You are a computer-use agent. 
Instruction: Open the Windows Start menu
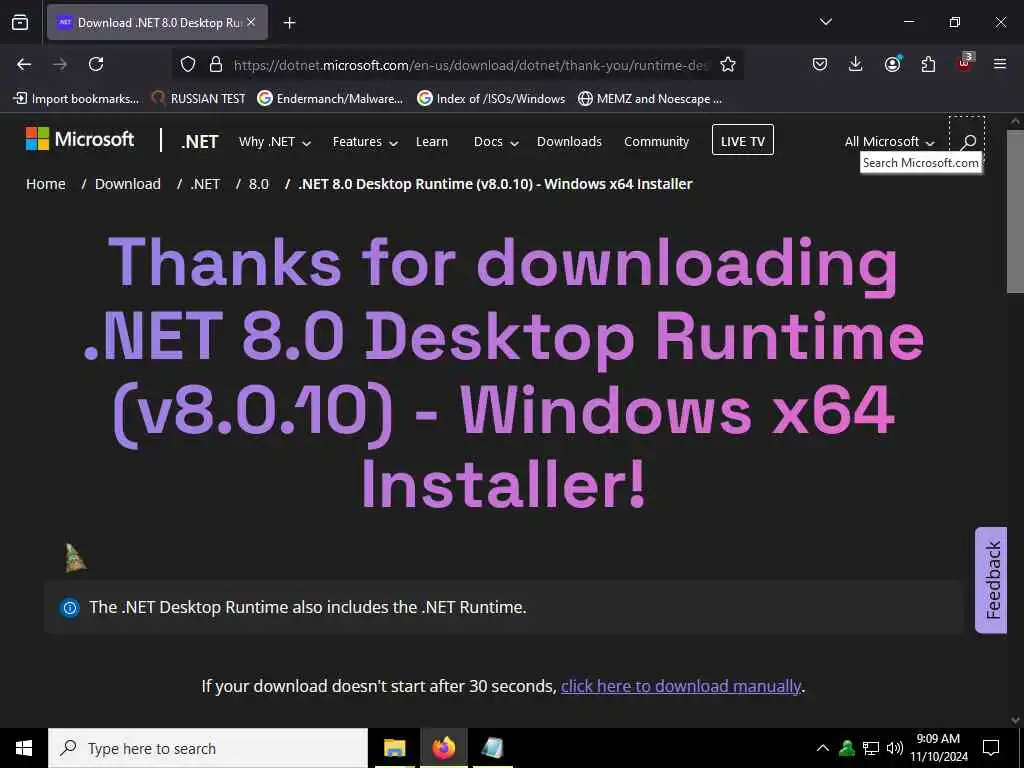click(24, 748)
